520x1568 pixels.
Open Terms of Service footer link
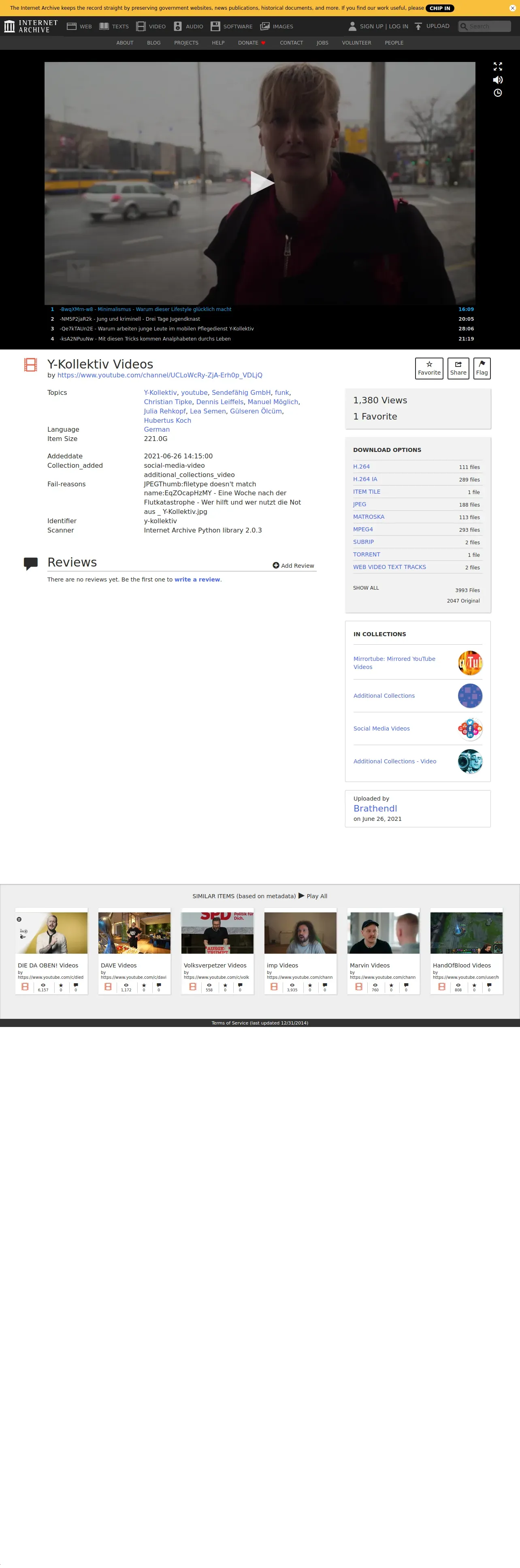tap(260, 1023)
